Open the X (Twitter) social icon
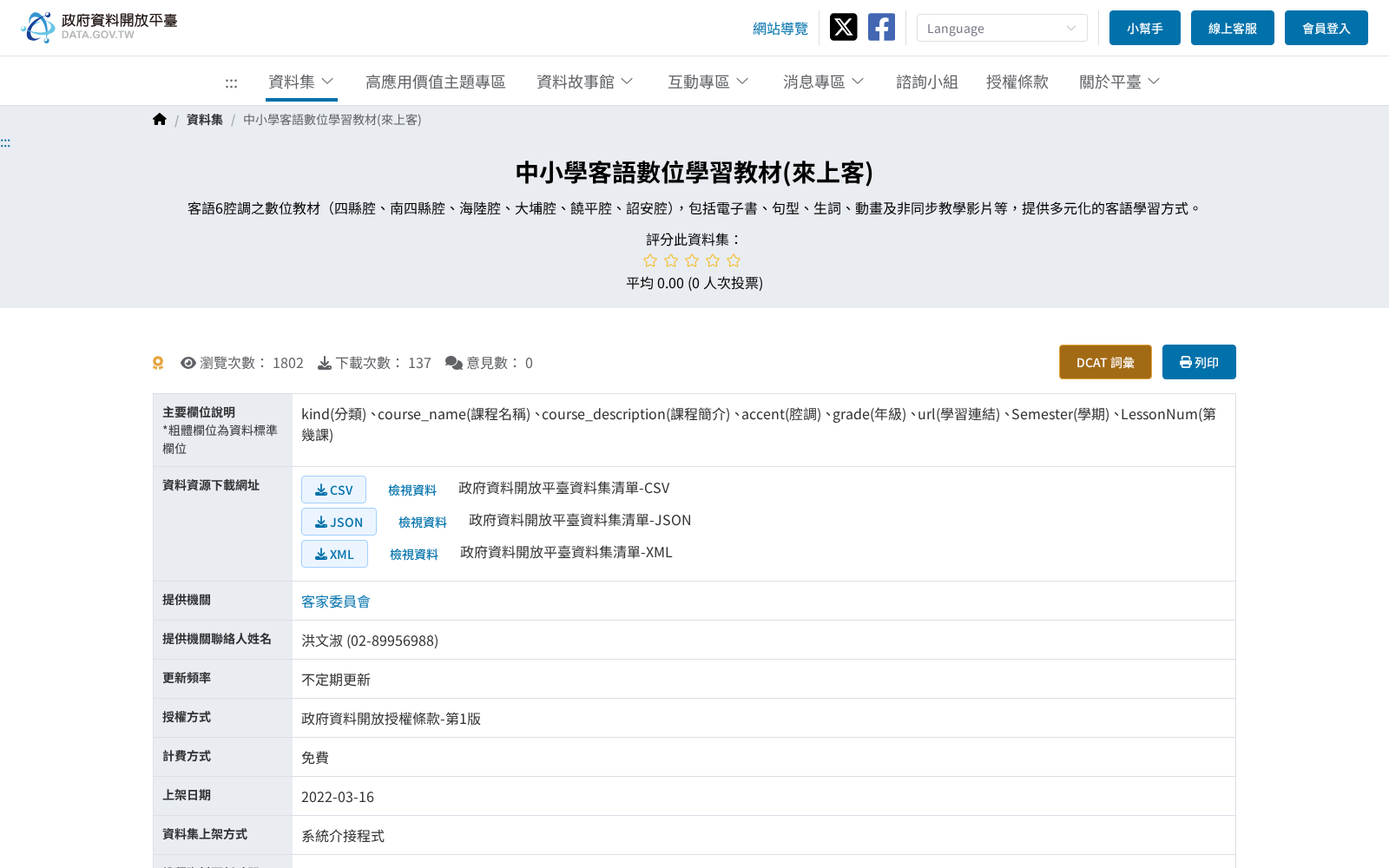 843,28
